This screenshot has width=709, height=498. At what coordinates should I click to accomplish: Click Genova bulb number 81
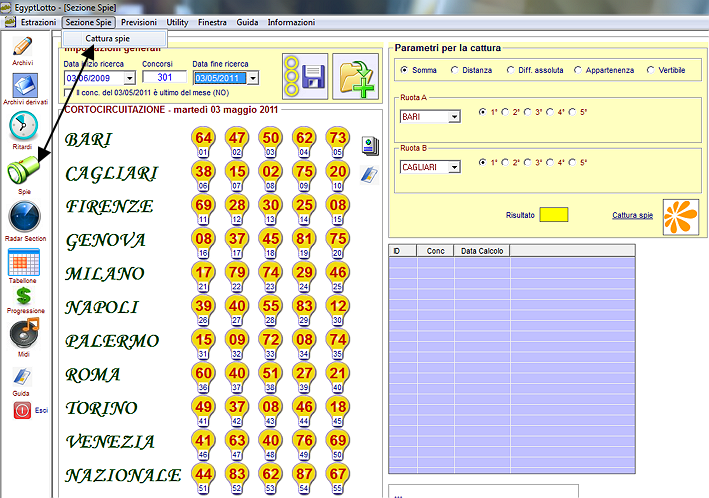pos(304,243)
